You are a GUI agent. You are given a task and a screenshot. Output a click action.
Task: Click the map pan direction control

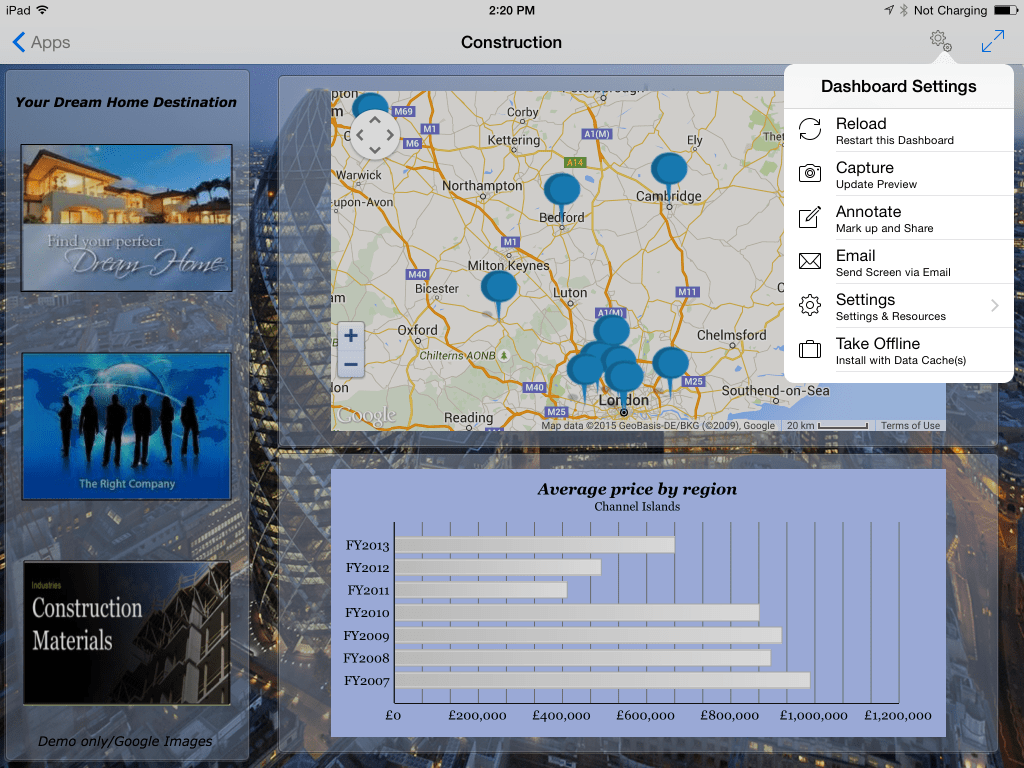click(375, 134)
